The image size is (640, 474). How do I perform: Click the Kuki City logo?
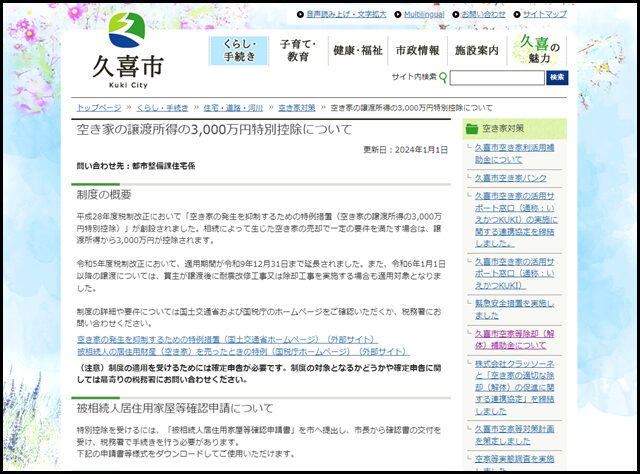(128, 51)
